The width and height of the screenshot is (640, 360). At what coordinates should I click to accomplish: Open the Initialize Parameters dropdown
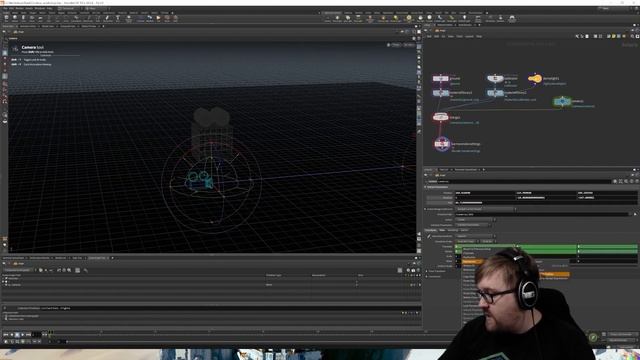(473, 225)
